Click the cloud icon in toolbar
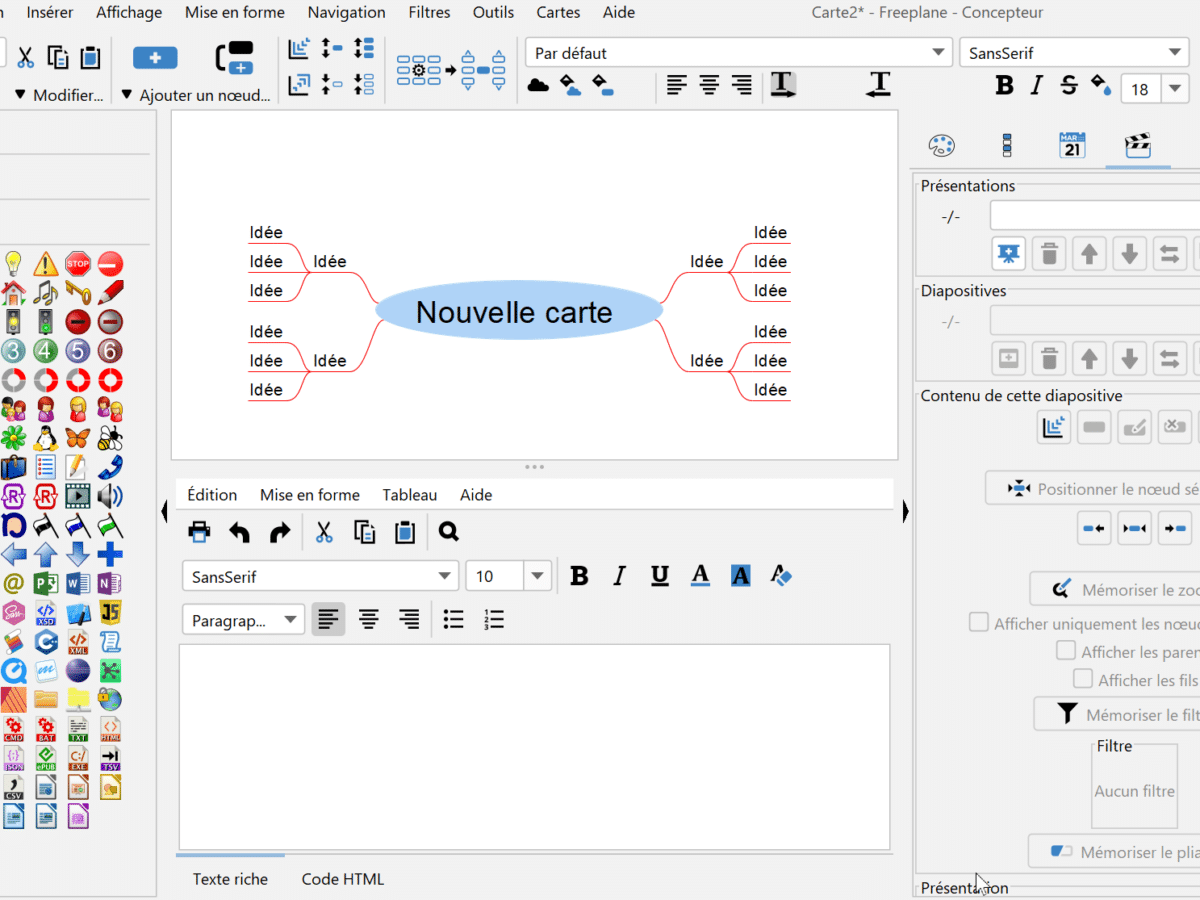Image resolution: width=1200 pixels, height=900 pixels. 538,86
